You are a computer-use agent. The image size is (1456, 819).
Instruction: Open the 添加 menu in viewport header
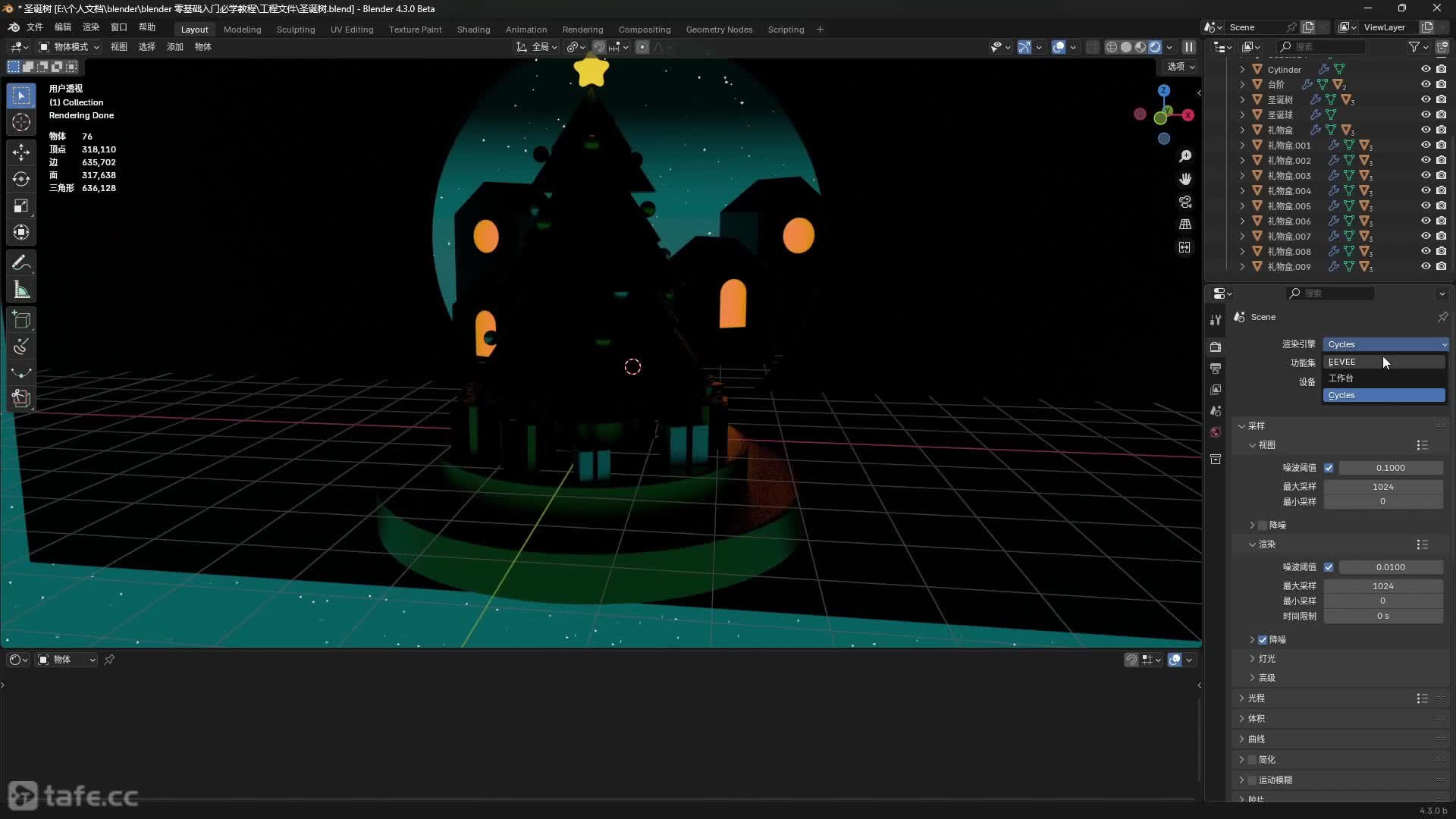pos(174,47)
